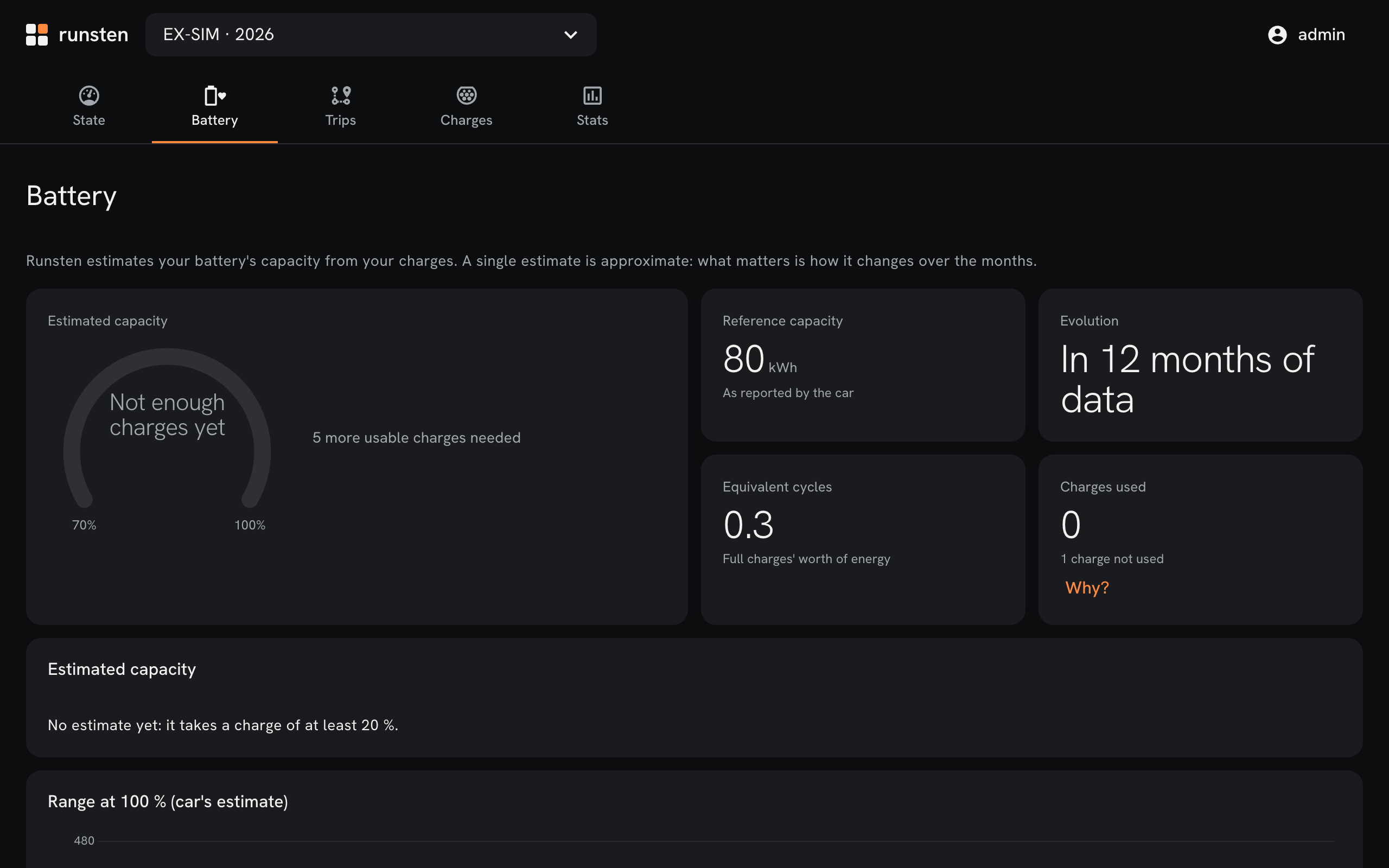Click the 70% gauge minimum label

click(84, 525)
